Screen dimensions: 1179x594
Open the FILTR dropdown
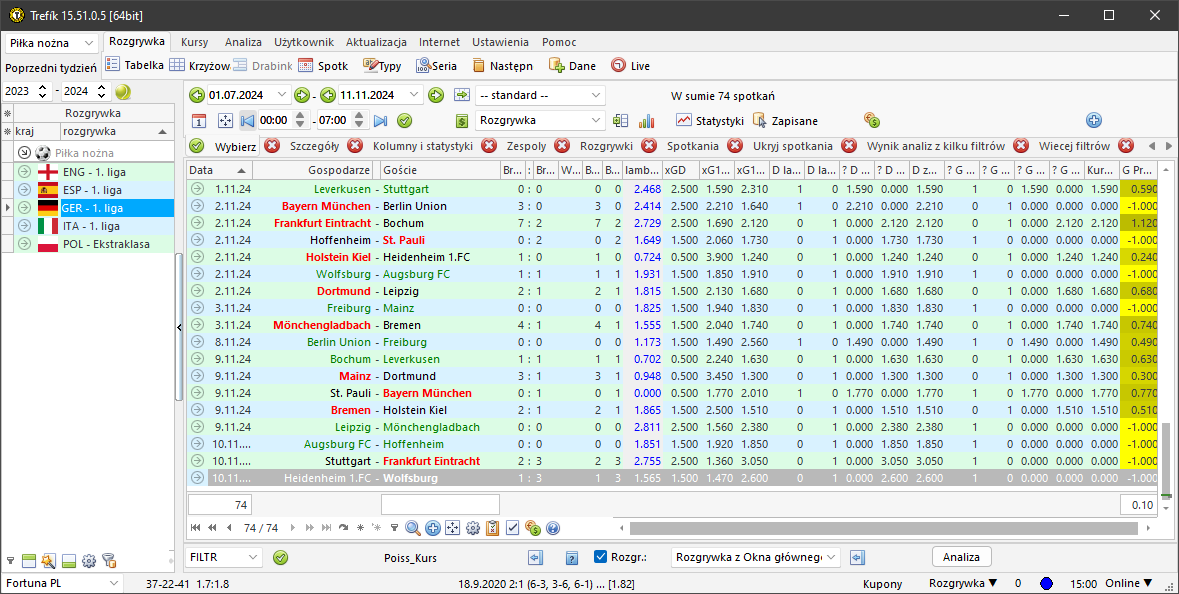[224, 557]
